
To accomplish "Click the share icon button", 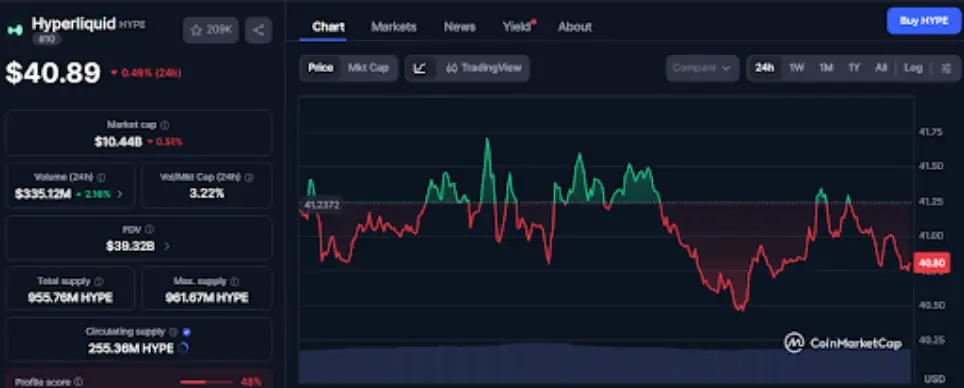I will point(258,30).
